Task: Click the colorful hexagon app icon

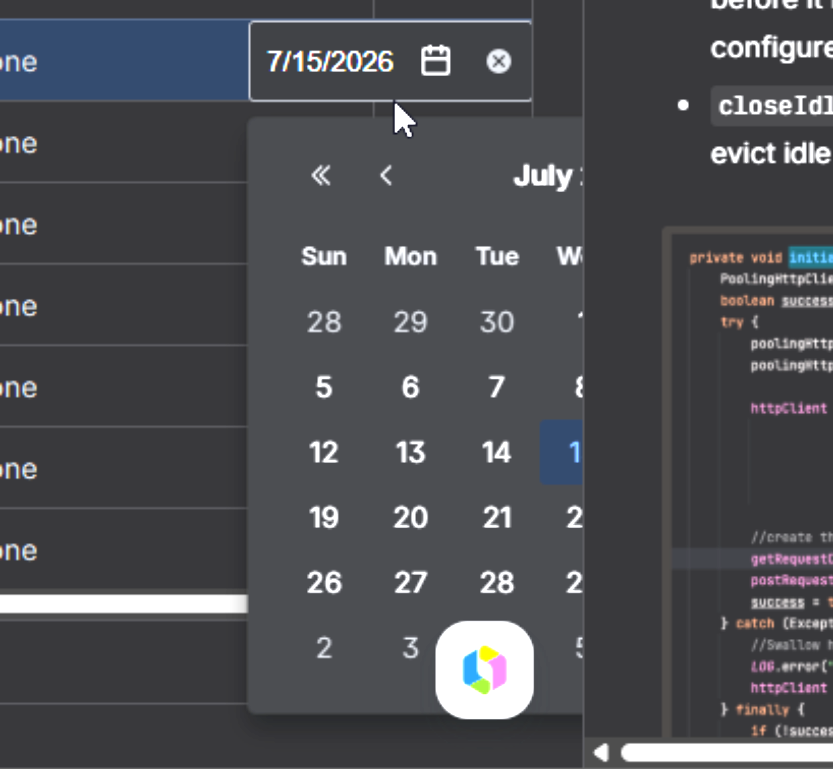Action: 484,670
